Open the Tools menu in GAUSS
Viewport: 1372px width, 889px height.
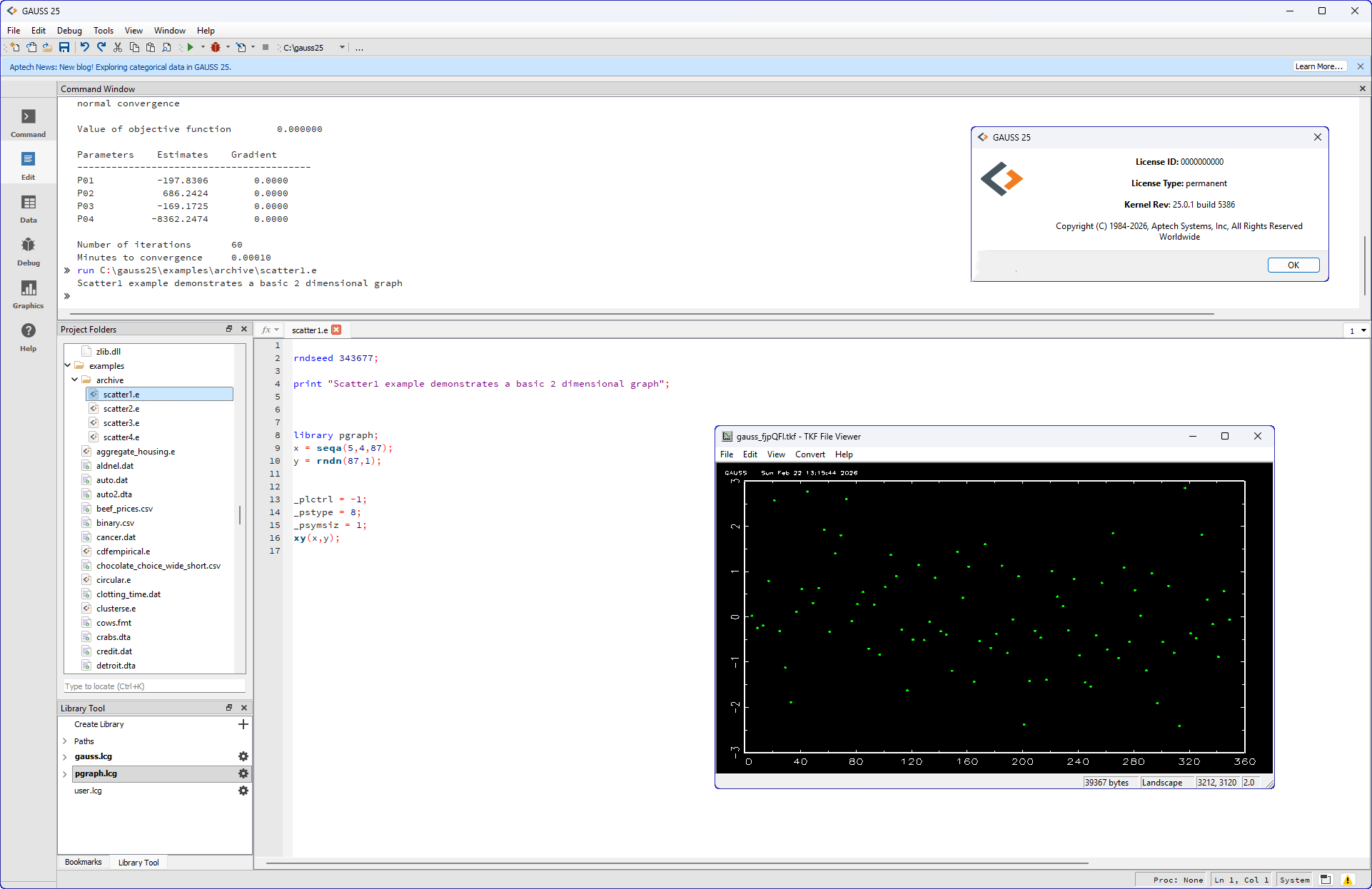pos(104,31)
